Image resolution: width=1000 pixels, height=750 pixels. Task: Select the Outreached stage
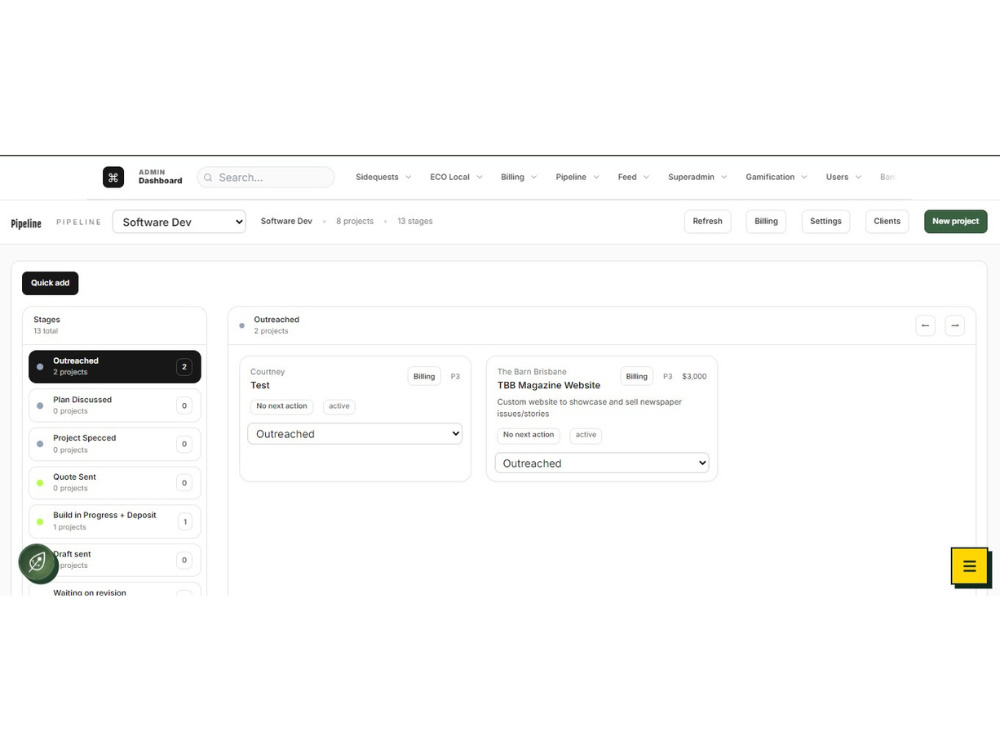tap(115, 367)
